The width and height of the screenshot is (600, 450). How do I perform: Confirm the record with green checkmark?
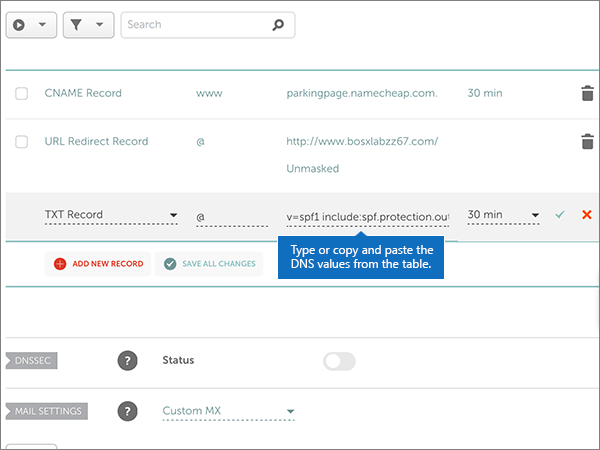560,215
